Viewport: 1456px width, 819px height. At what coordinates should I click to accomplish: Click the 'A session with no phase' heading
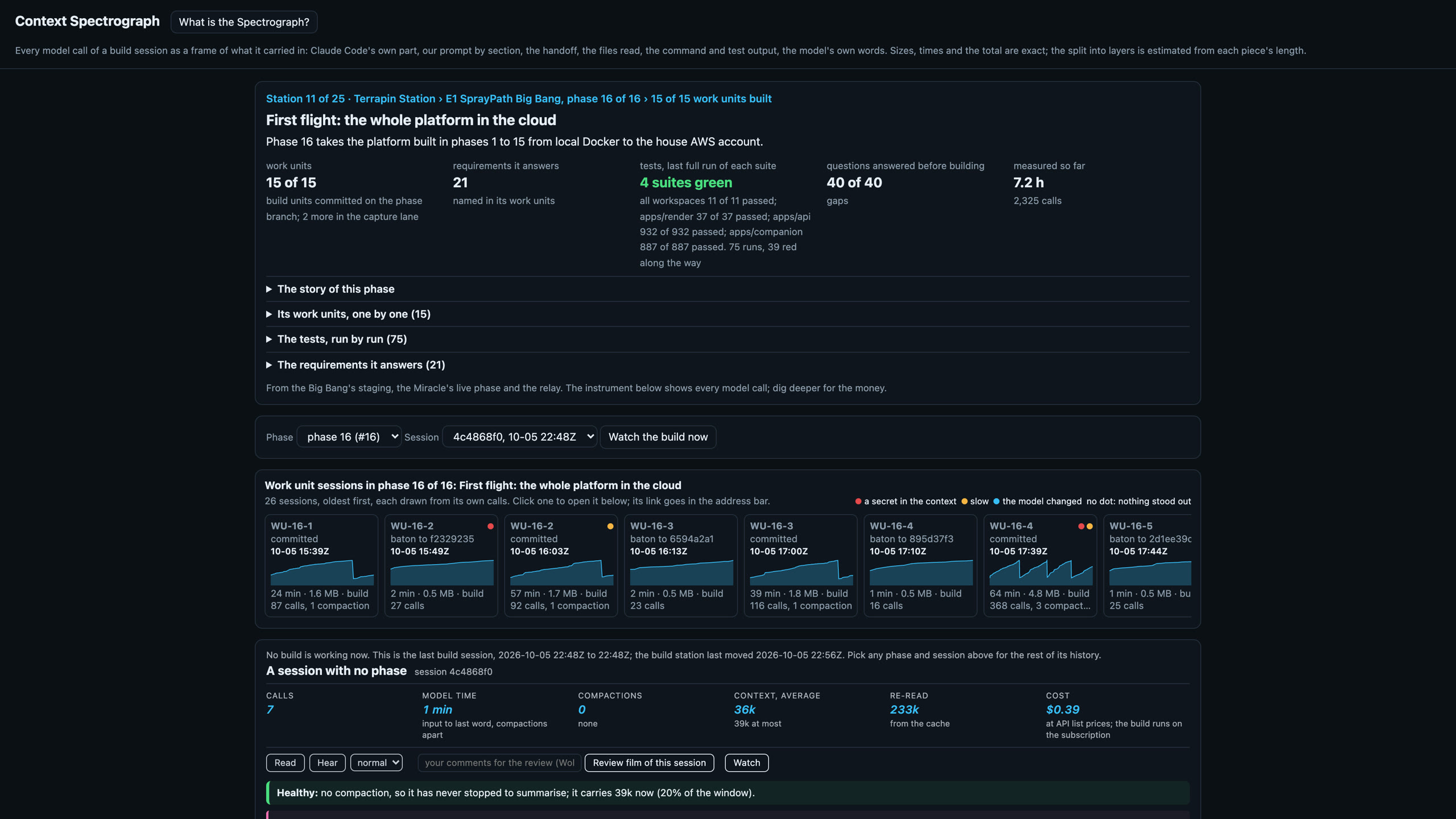[336, 671]
